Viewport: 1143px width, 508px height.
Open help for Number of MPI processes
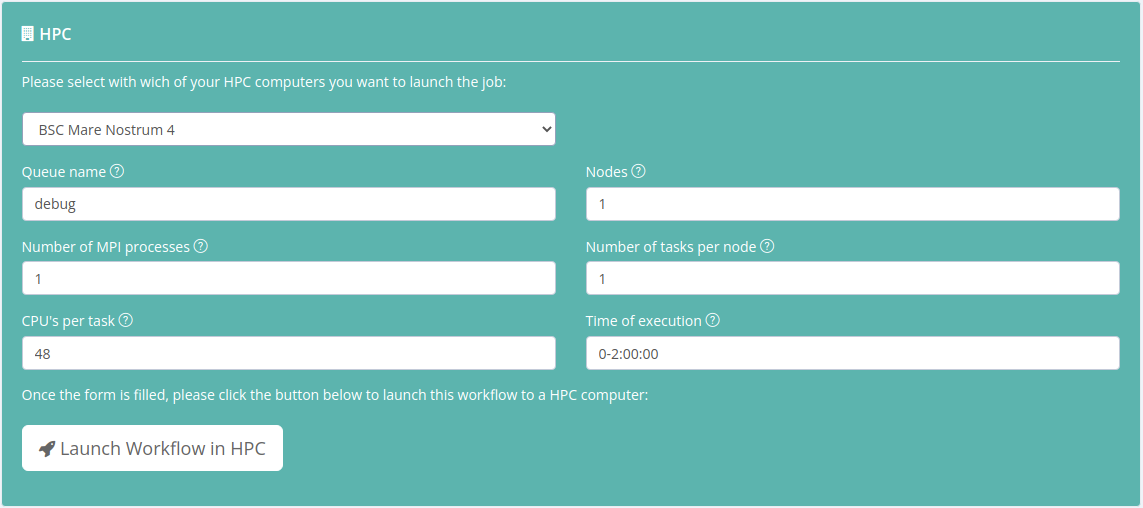[201, 246]
